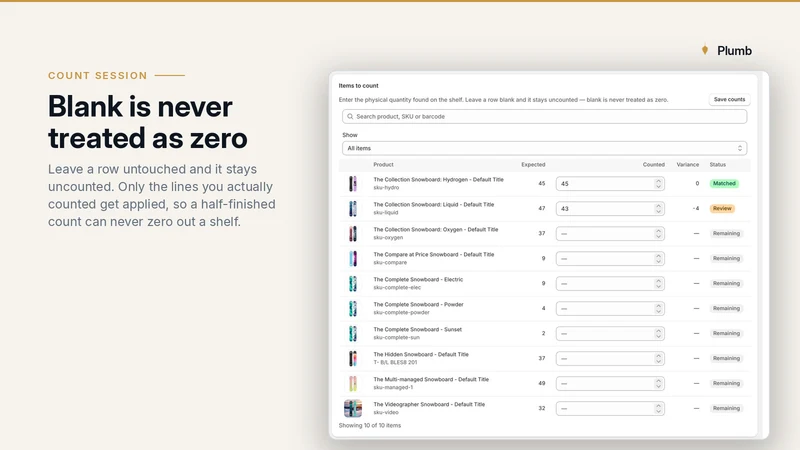
Task: Open Compare at Price snowboard thumbnail
Action: pos(353,259)
